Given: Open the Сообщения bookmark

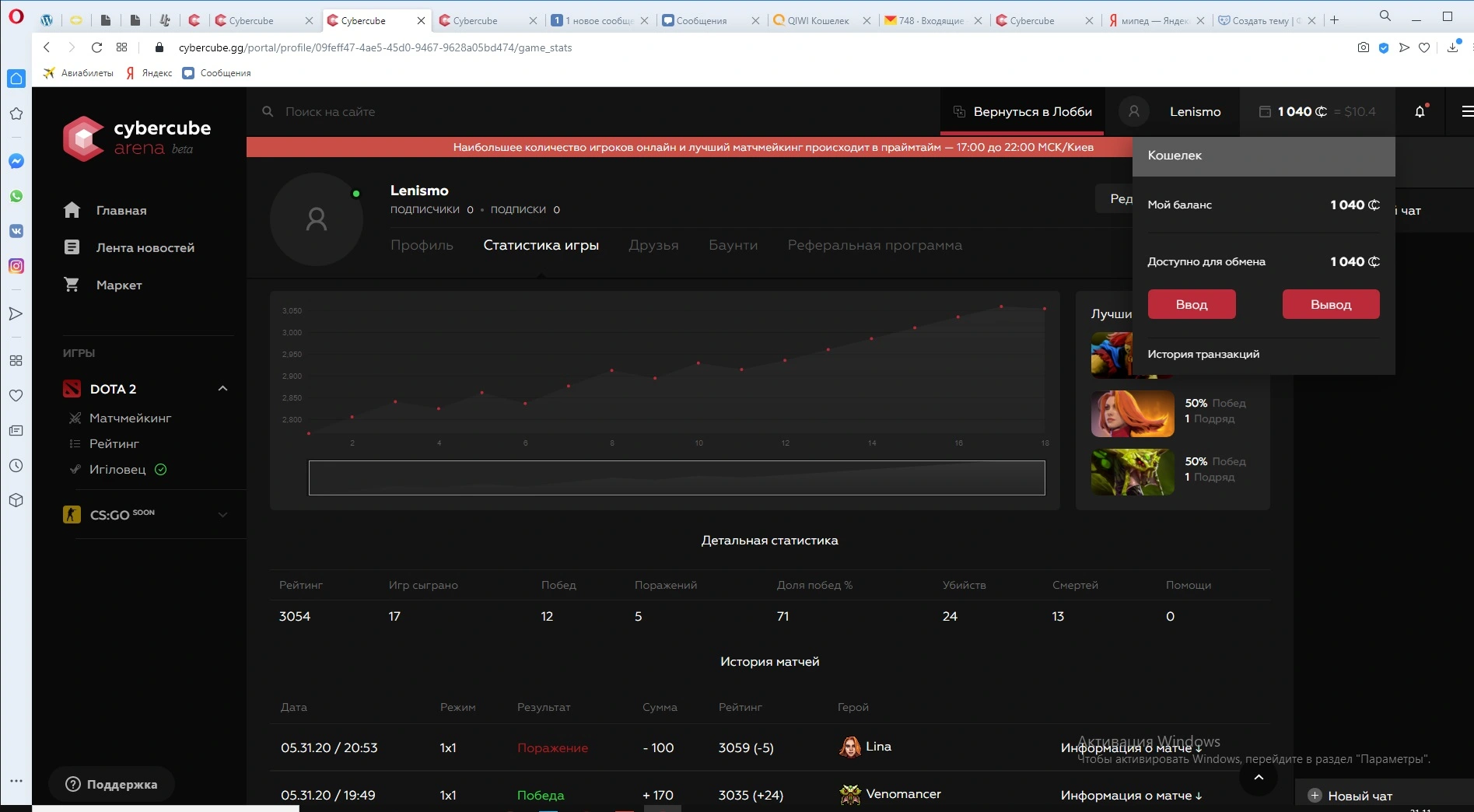Looking at the screenshot, I should pyautogui.click(x=216, y=73).
